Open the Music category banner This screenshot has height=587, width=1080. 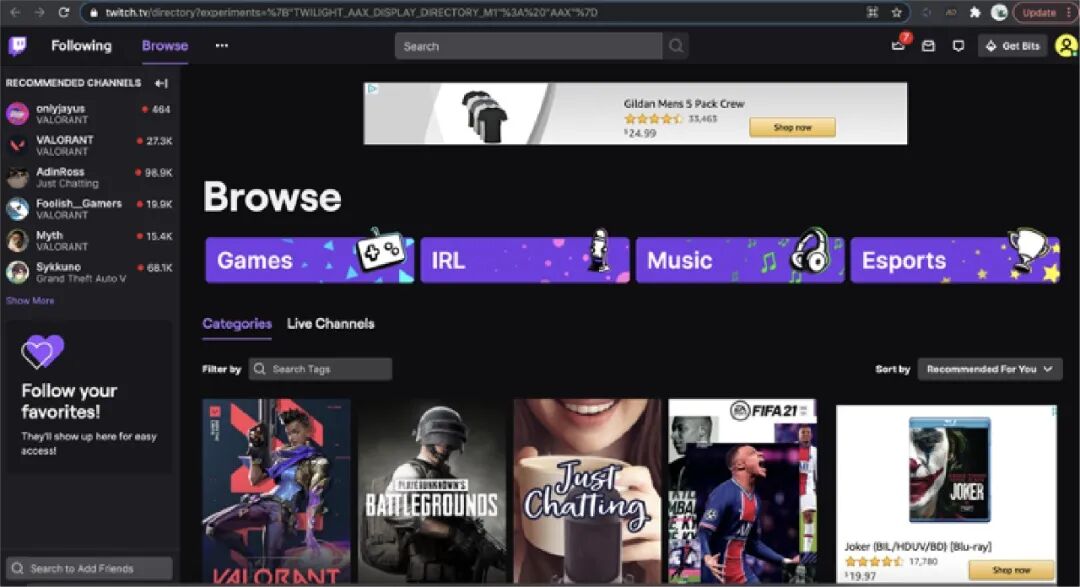pos(740,260)
